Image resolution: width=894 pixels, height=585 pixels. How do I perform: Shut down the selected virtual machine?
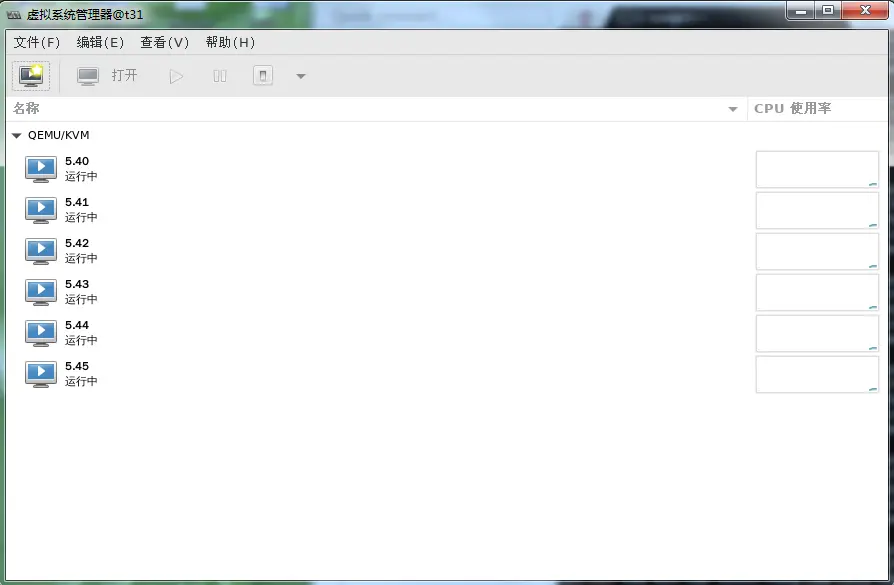pos(263,76)
